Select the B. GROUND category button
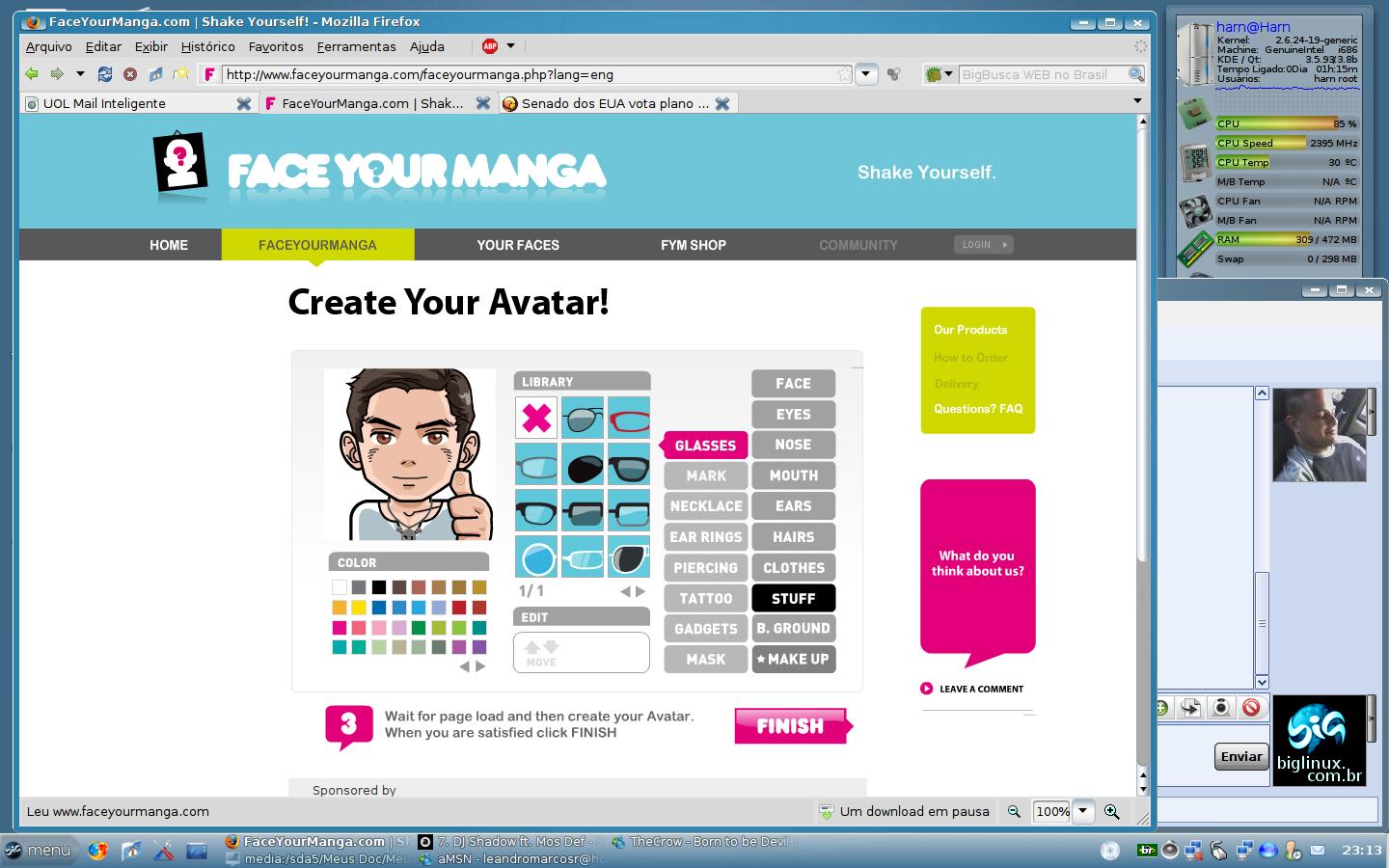Screen dimensions: 1389x868 coord(794,629)
